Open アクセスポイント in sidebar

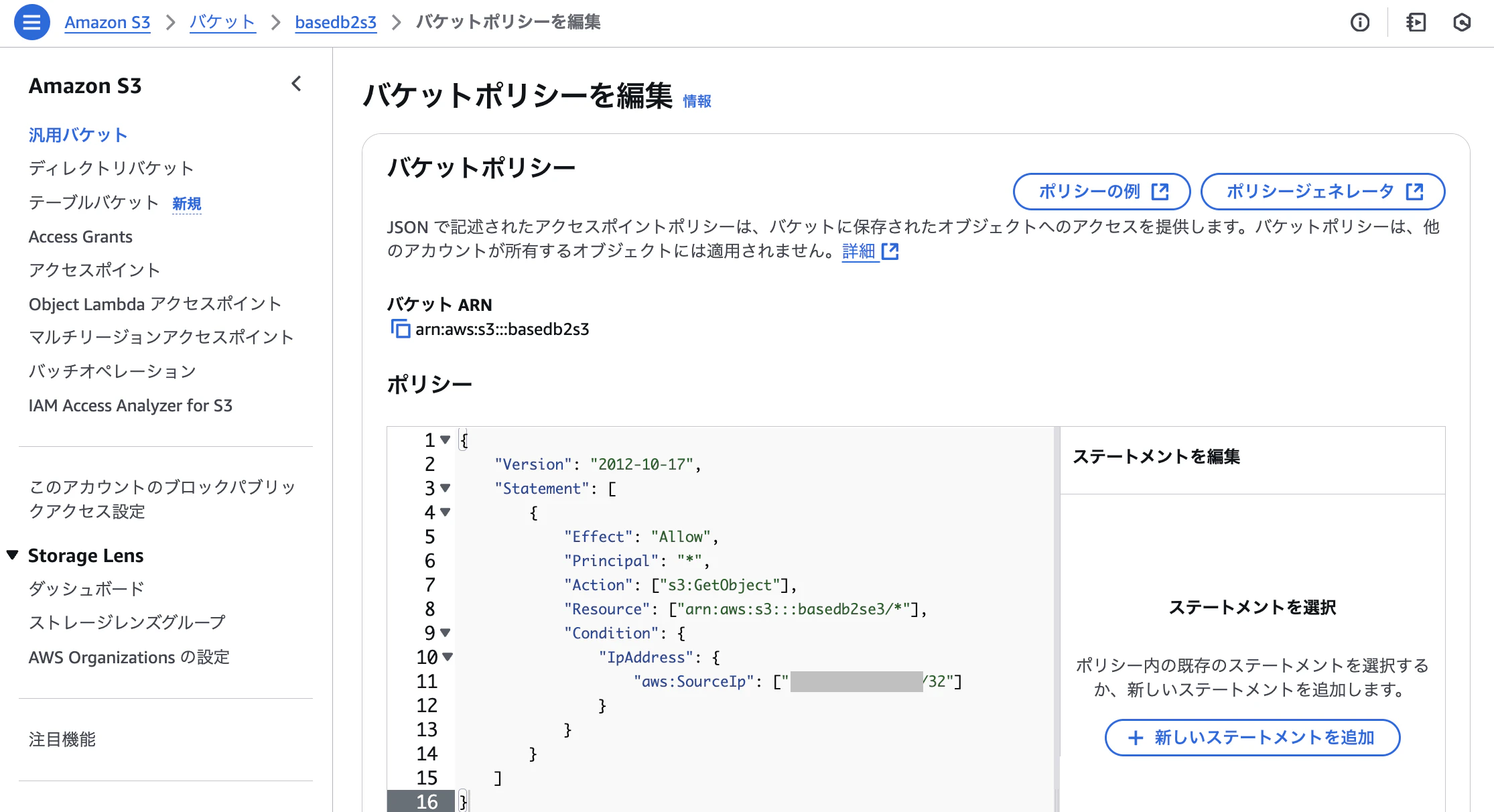point(94,270)
